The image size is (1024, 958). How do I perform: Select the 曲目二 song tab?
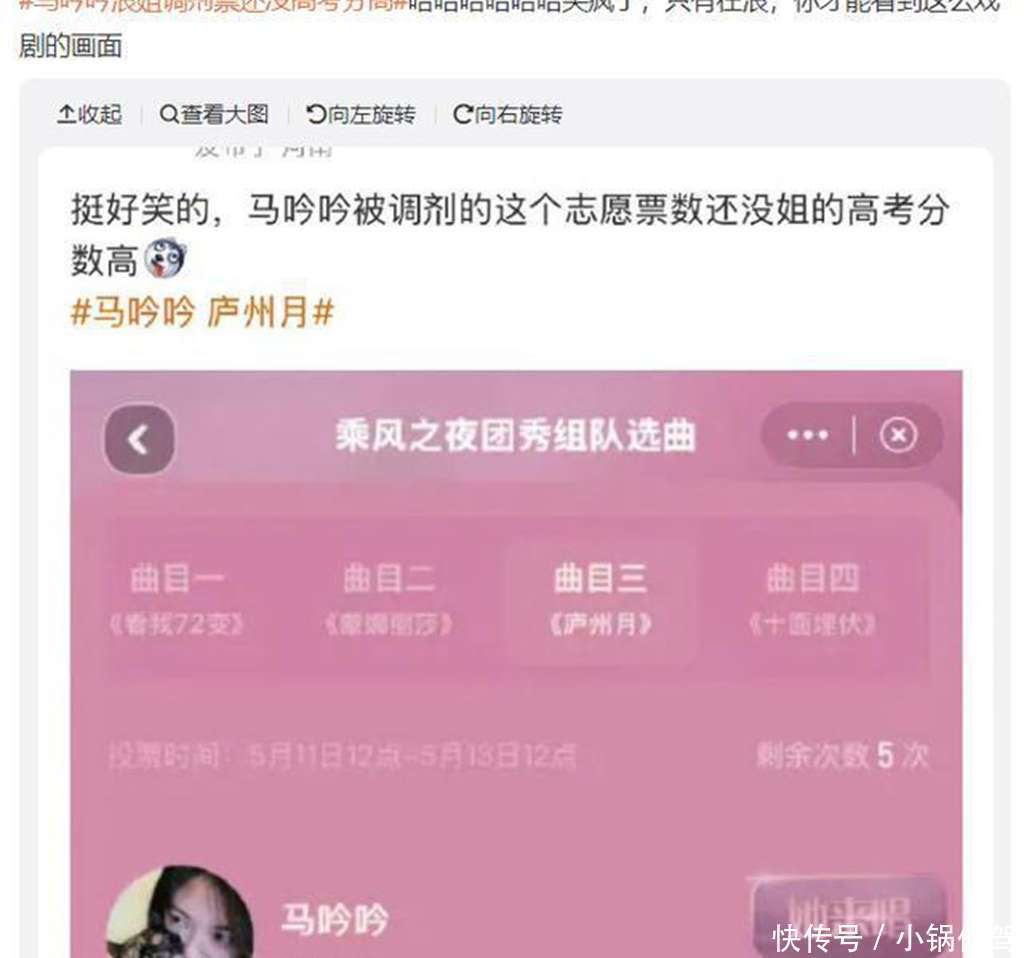pos(389,599)
